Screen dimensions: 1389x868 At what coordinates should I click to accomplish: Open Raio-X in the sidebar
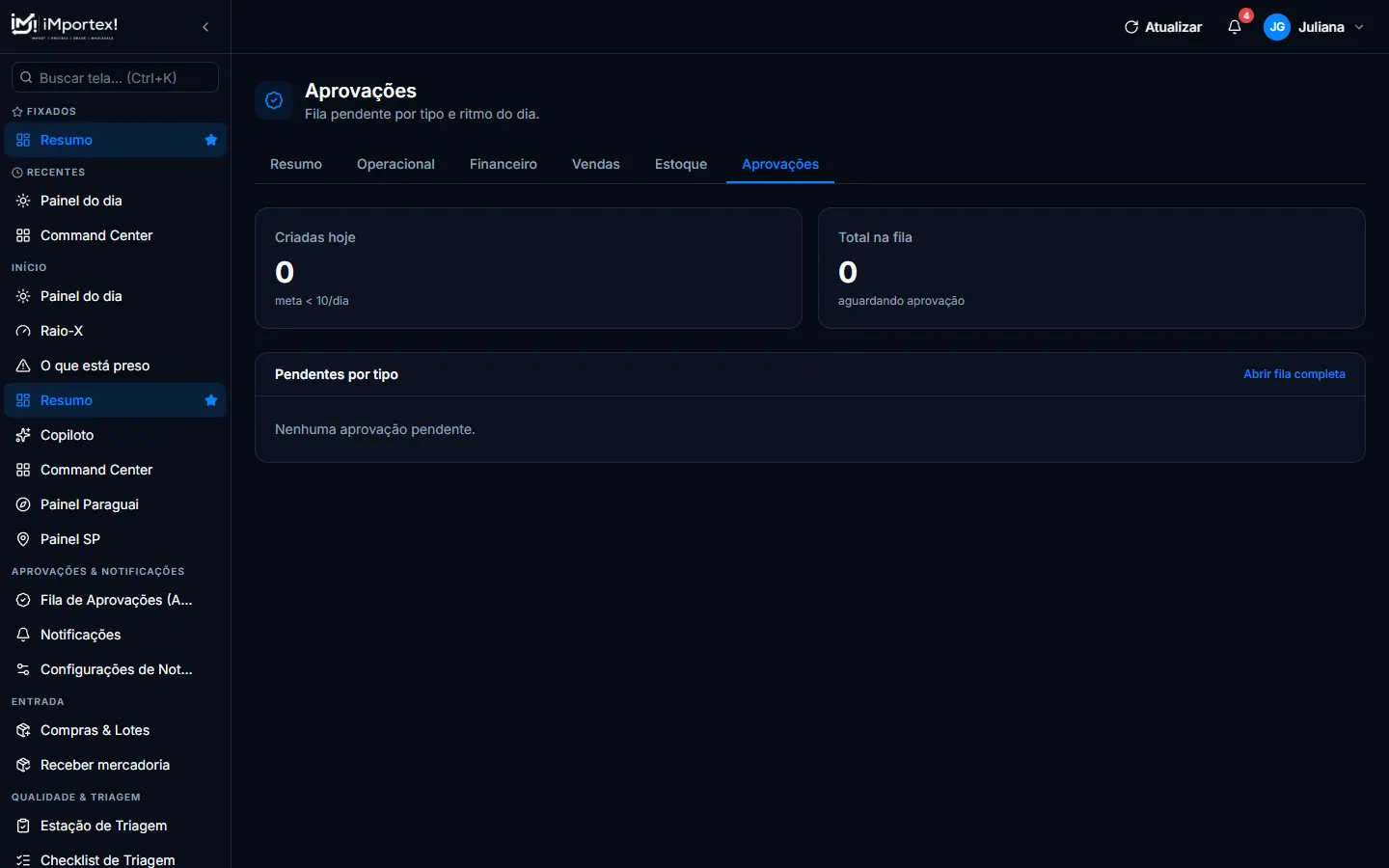(x=115, y=331)
